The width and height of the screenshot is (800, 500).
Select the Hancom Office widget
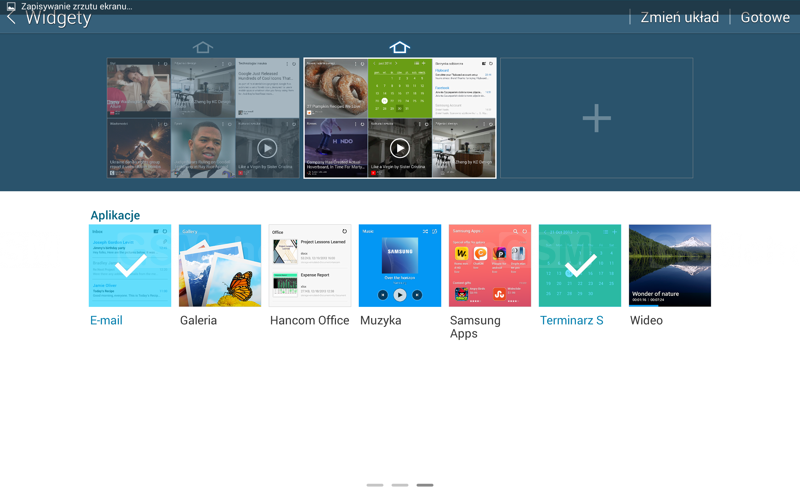tap(310, 265)
